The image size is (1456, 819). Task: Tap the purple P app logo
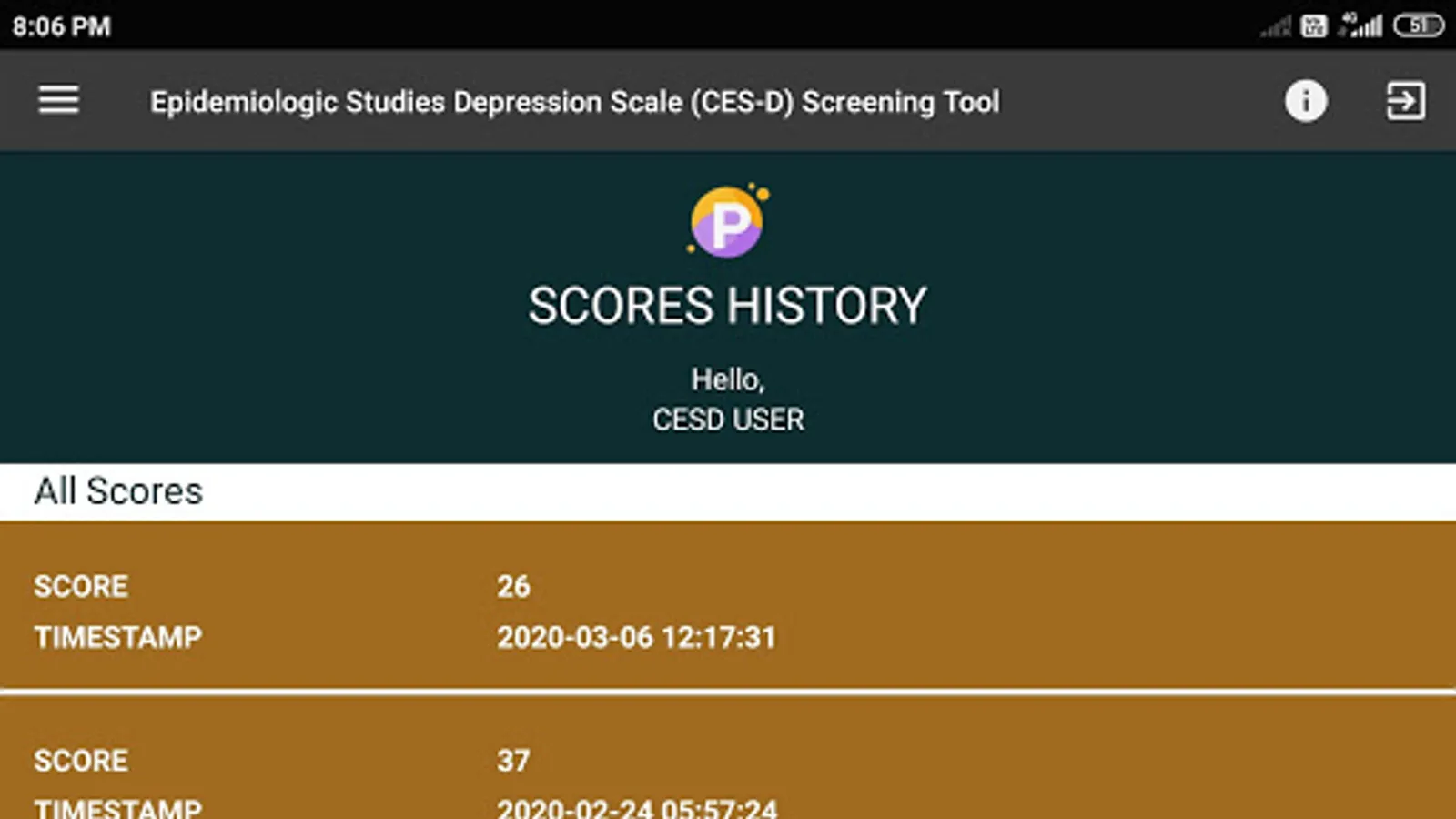click(x=727, y=222)
